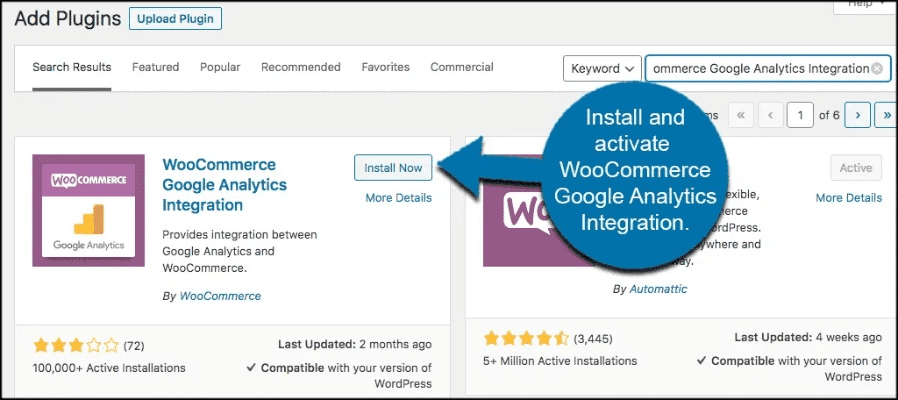Go to the next results page
This screenshot has height=400, width=898.
pos(857,115)
